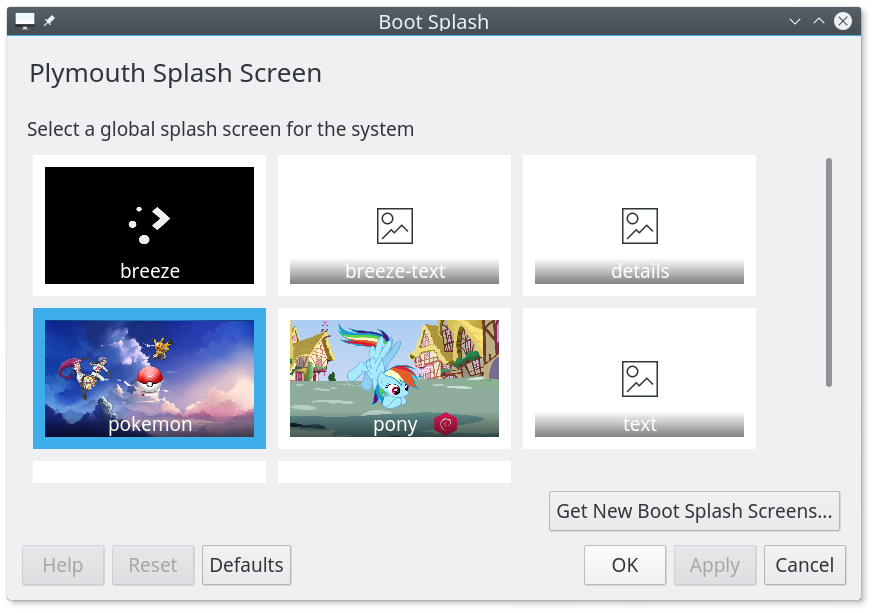874x613 pixels.
Task: Click the vertical scrollbar handle
Action: click(829, 273)
